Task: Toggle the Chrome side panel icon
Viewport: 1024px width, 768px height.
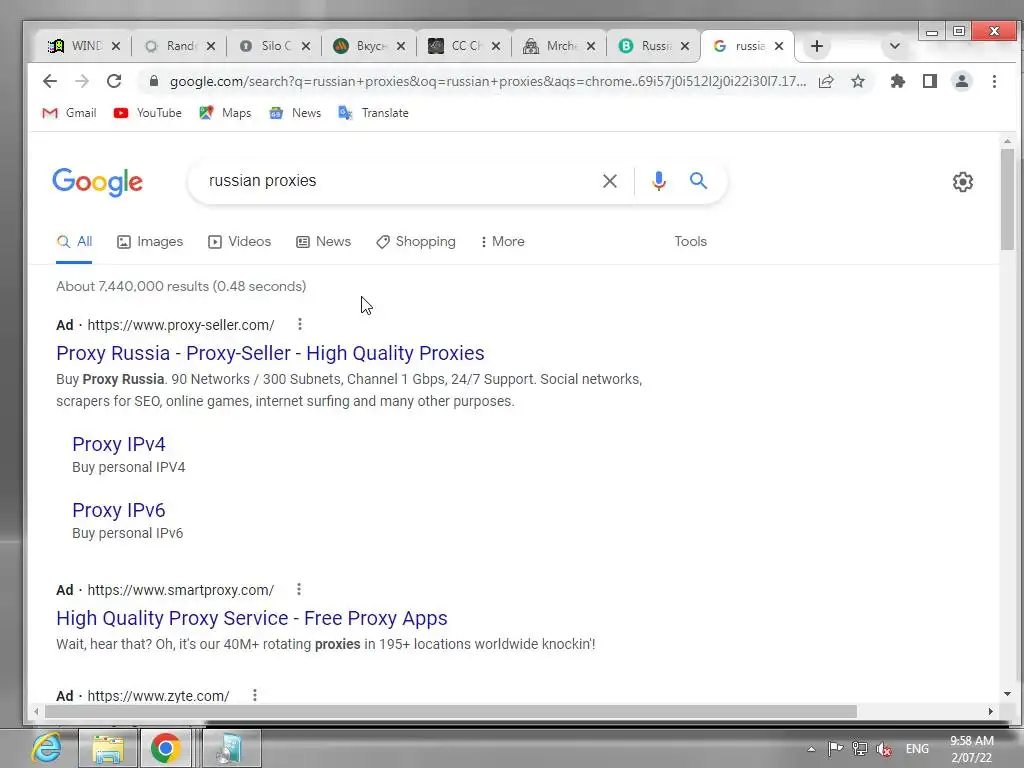Action: pyautogui.click(x=930, y=81)
